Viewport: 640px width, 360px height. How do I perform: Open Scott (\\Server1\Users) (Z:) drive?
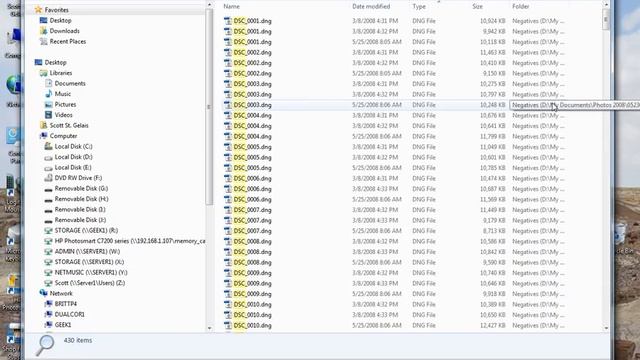90,283
